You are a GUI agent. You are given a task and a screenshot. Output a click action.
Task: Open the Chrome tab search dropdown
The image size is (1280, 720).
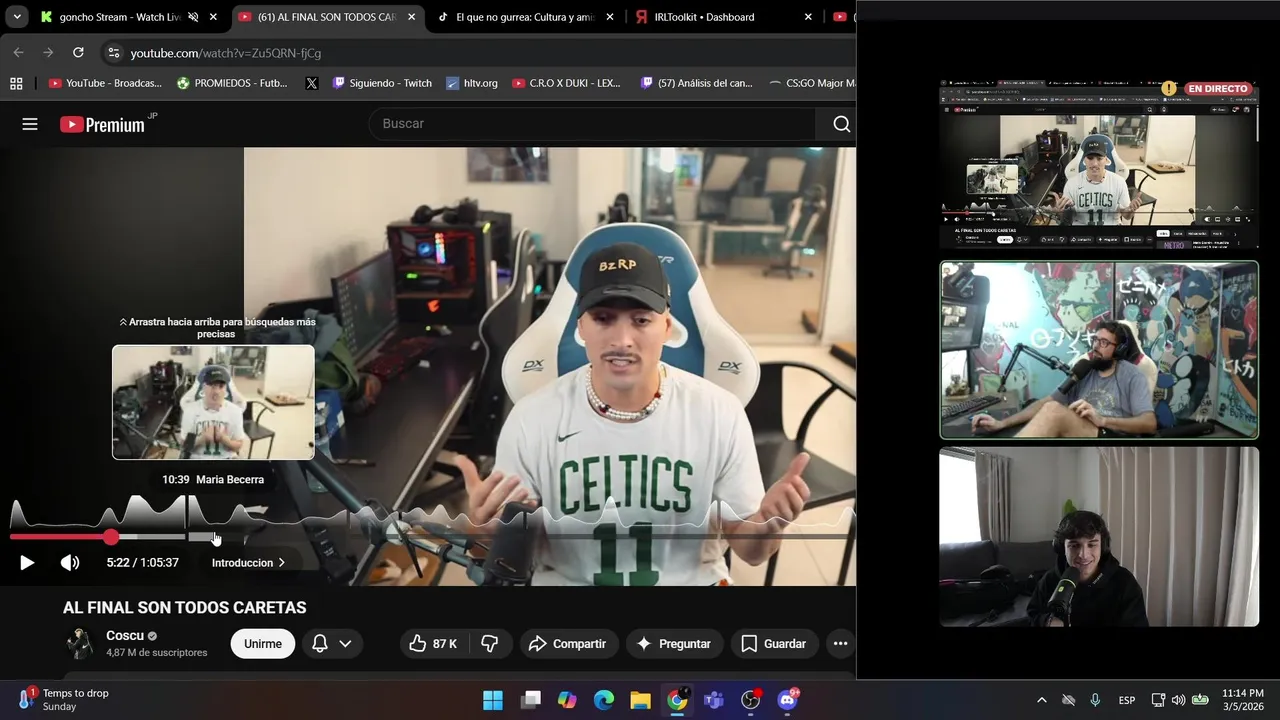click(x=17, y=17)
